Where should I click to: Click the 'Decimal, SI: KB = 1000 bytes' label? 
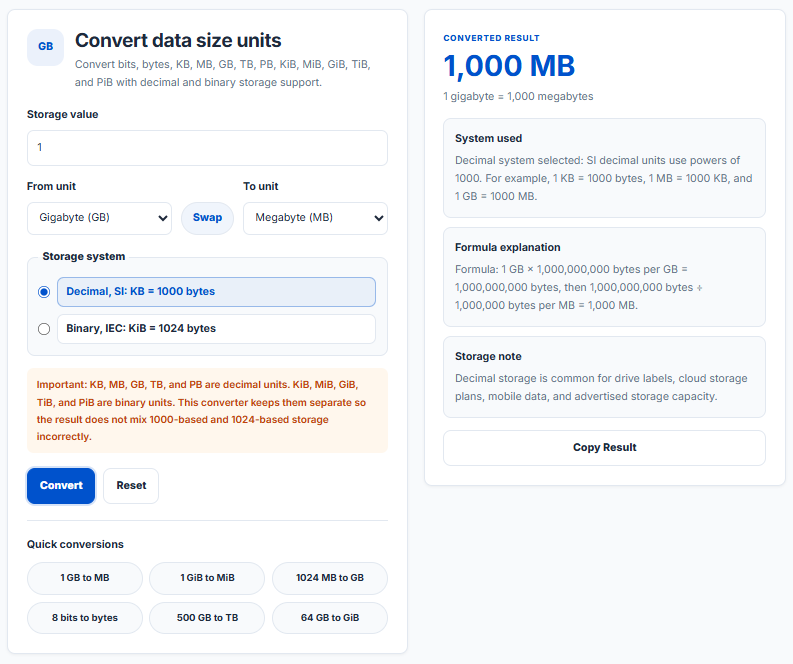216,292
